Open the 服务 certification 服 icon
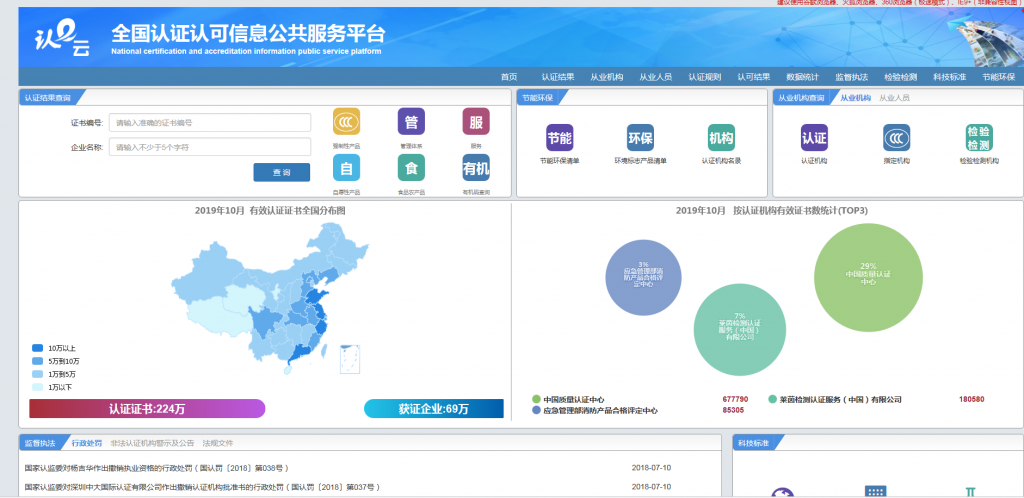Image resolution: width=1024 pixels, height=498 pixels. pyautogui.click(x=476, y=121)
